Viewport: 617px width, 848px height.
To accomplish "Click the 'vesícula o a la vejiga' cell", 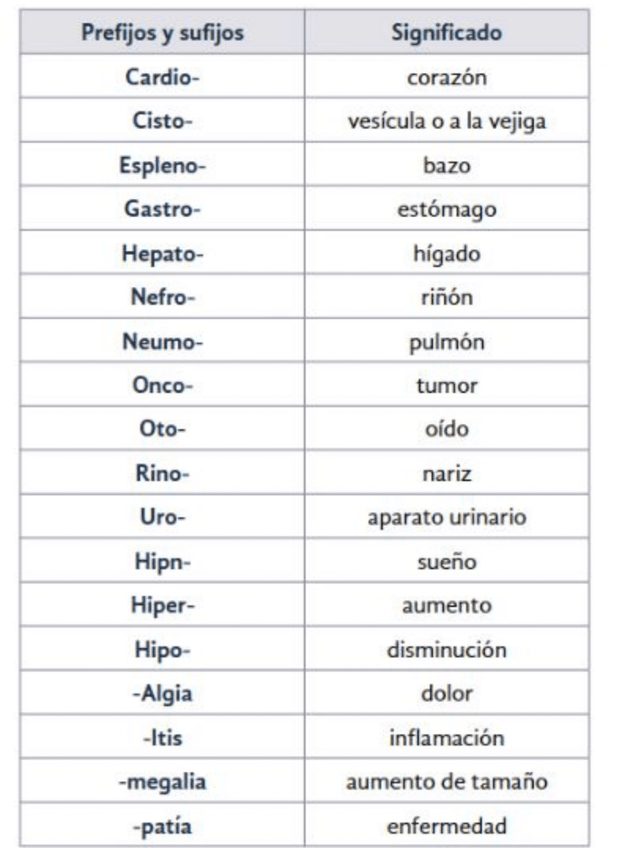I will (x=446, y=121).
